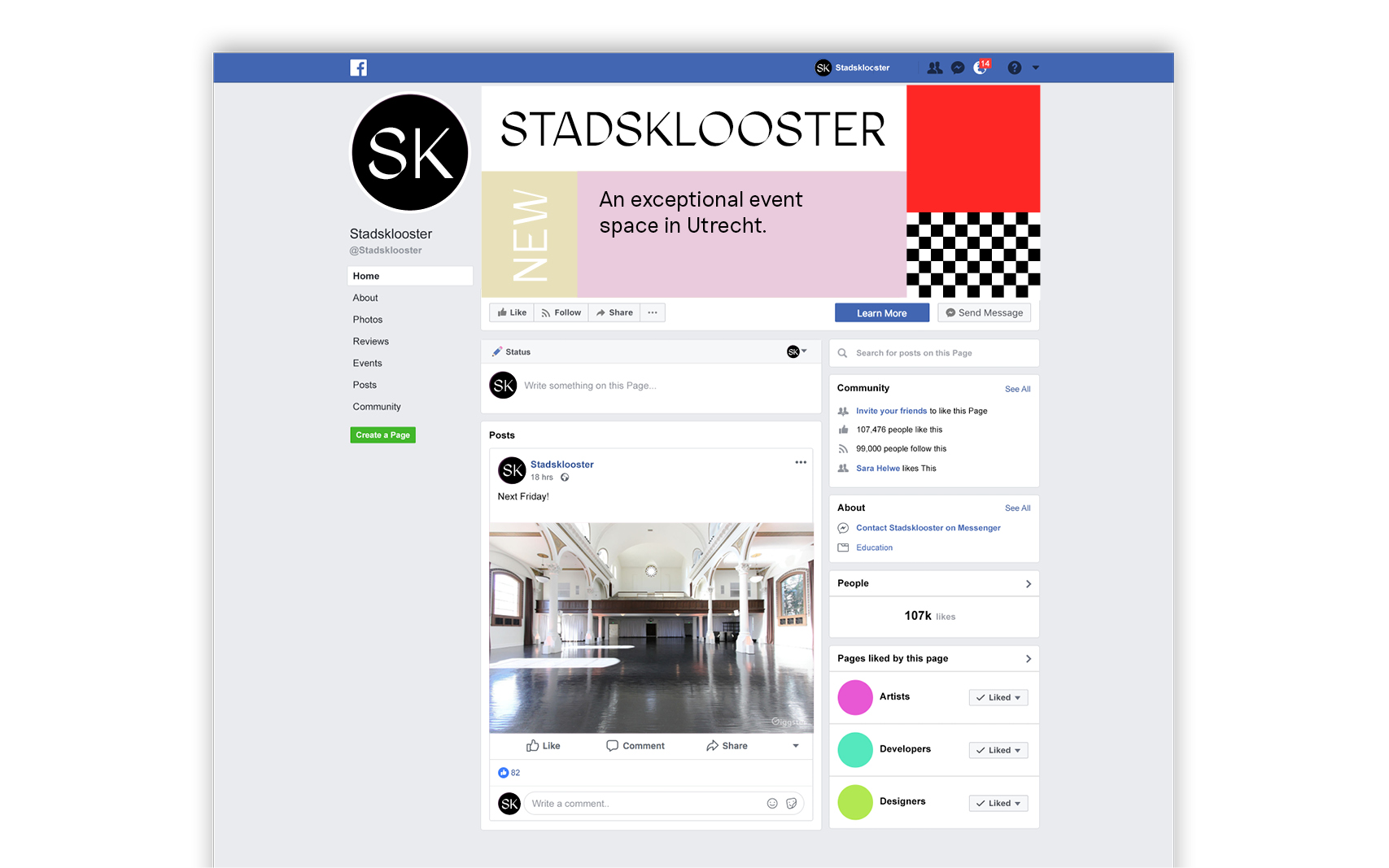
Task: Open the post's three-dot options menu
Action: (801, 462)
